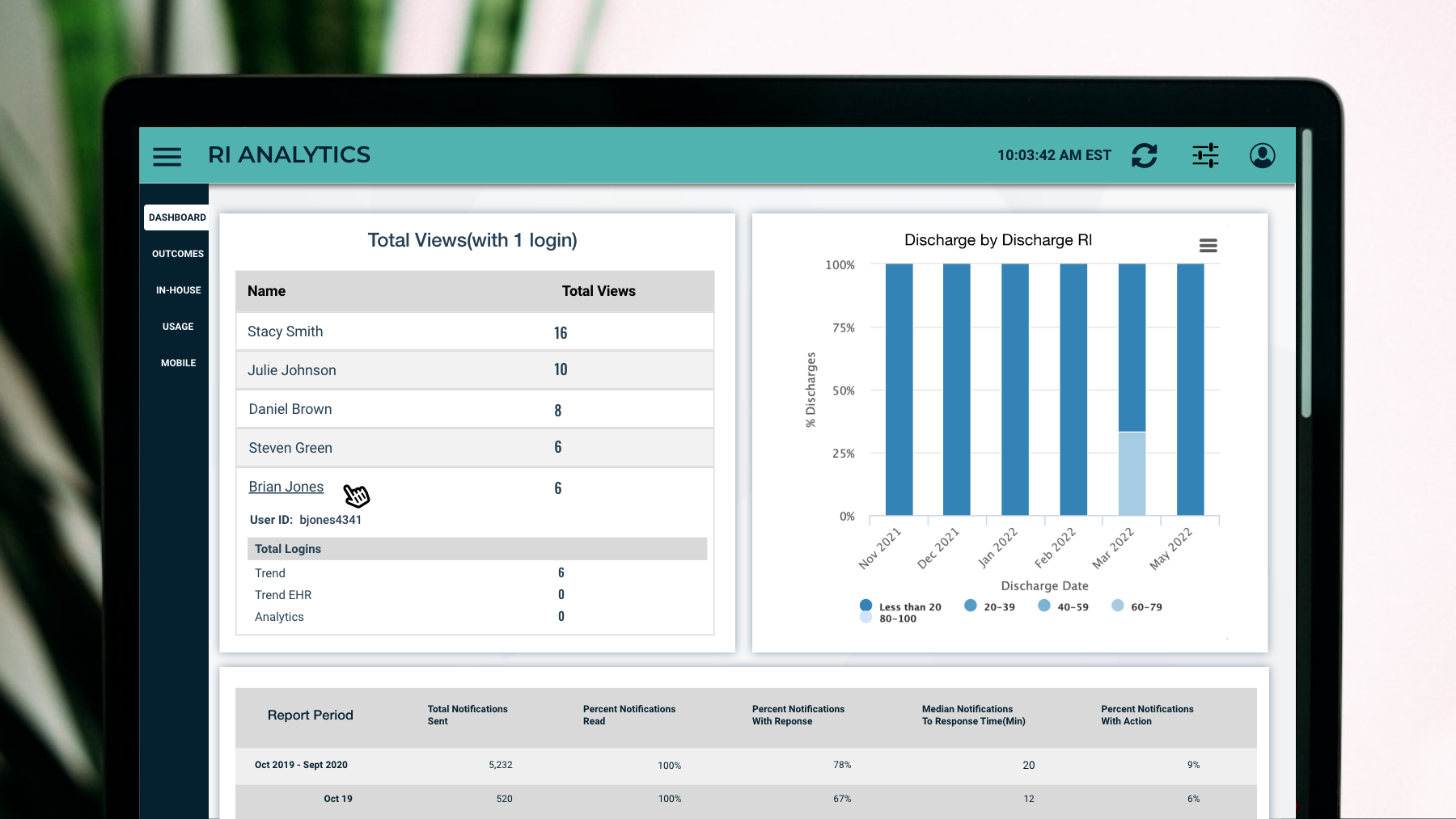Click the Trend login count row
This screenshot has height=819, width=1456.
point(477,572)
